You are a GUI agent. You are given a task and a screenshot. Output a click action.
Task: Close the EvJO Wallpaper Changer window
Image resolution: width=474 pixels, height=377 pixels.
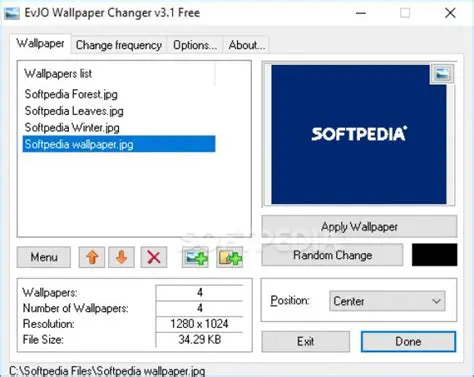coord(450,13)
